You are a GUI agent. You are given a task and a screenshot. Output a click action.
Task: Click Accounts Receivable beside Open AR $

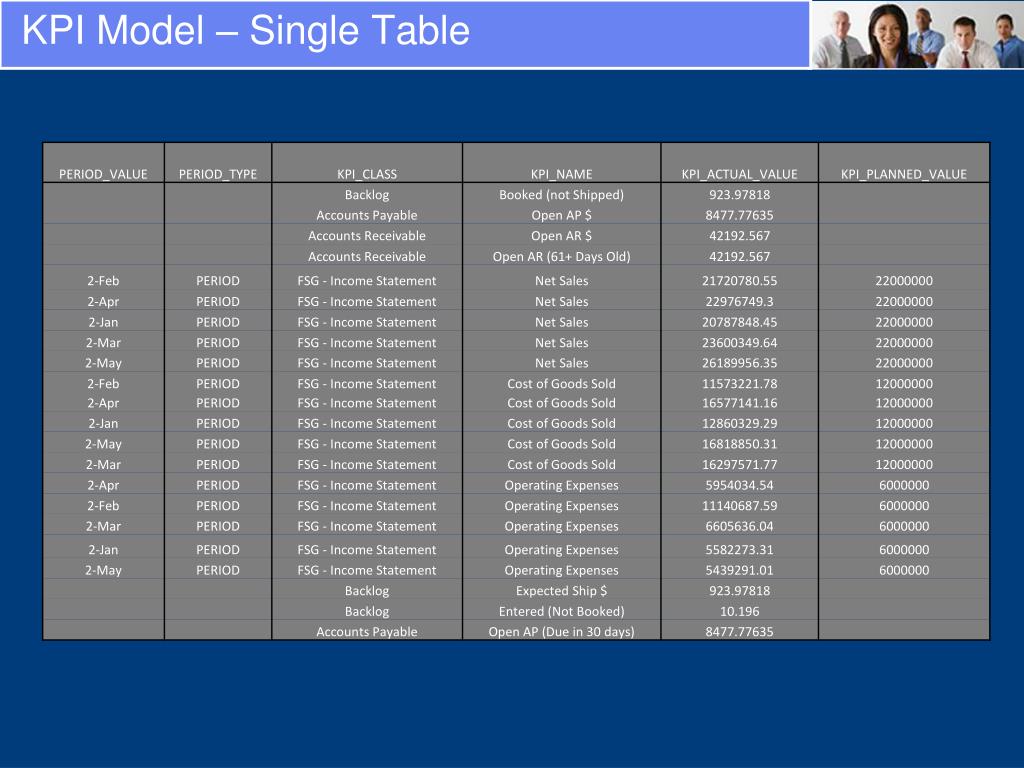pos(367,236)
